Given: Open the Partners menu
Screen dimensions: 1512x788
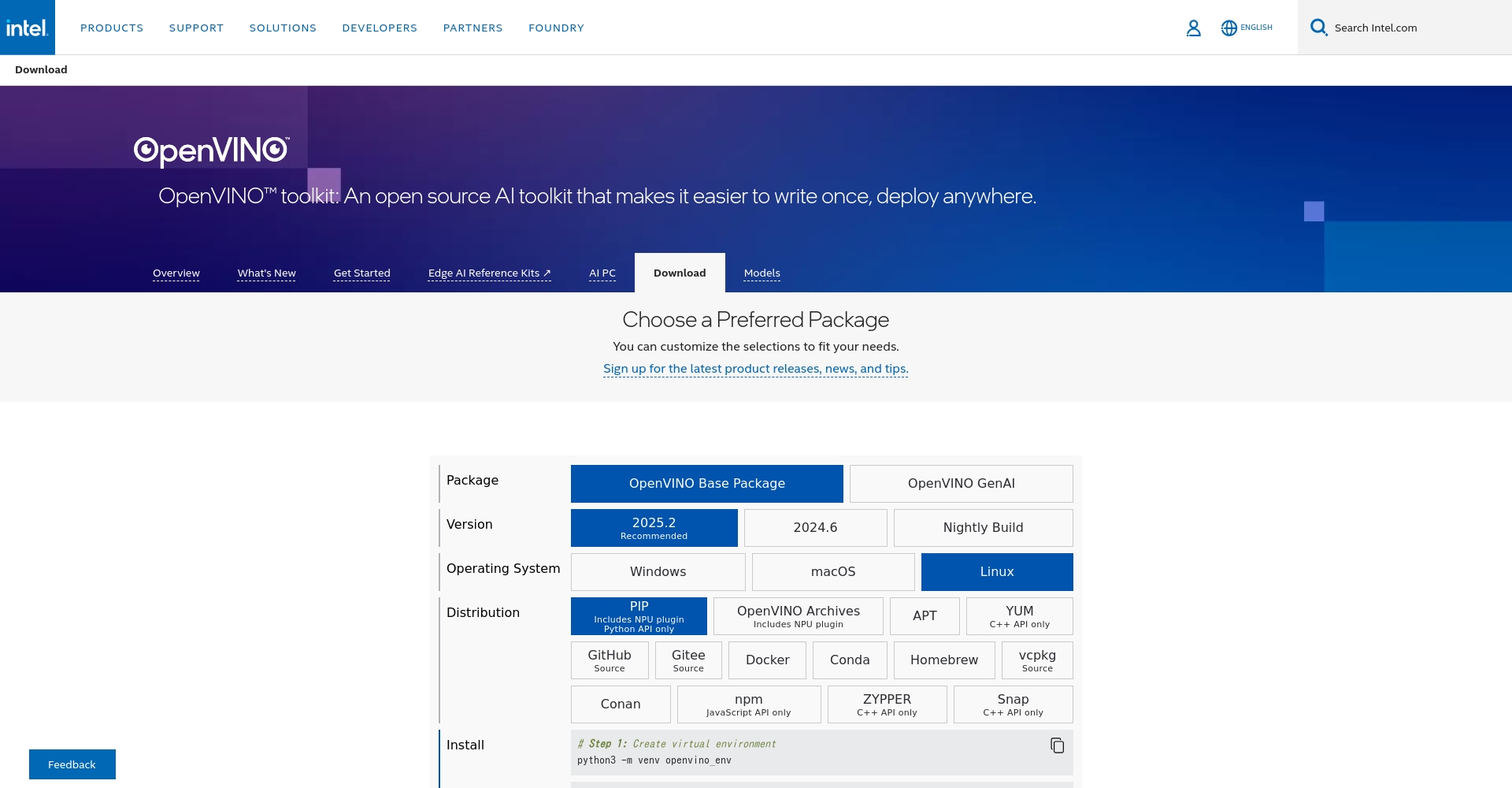Looking at the screenshot, I should (472, 28).
